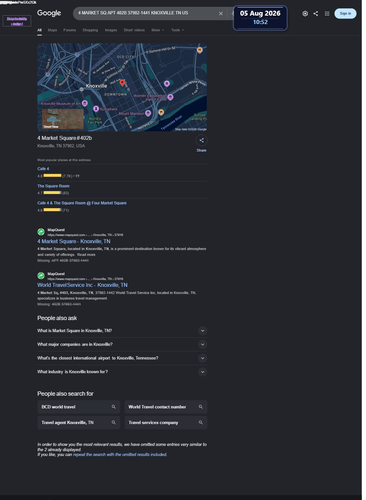Screen dimensions: 366x500
Task: Switch to the Shopping tab
Action: [x=90, y=30]
